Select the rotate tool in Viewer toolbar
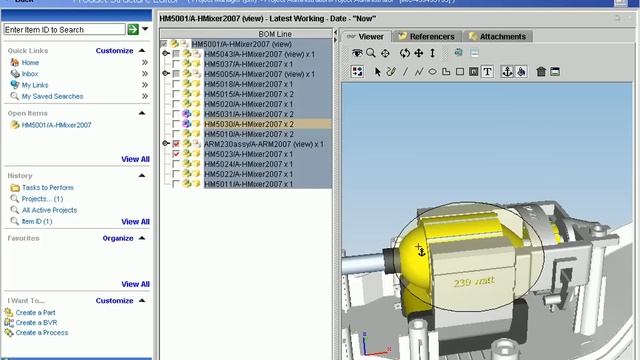The image size is (640, 360). (x=404, y=53)
